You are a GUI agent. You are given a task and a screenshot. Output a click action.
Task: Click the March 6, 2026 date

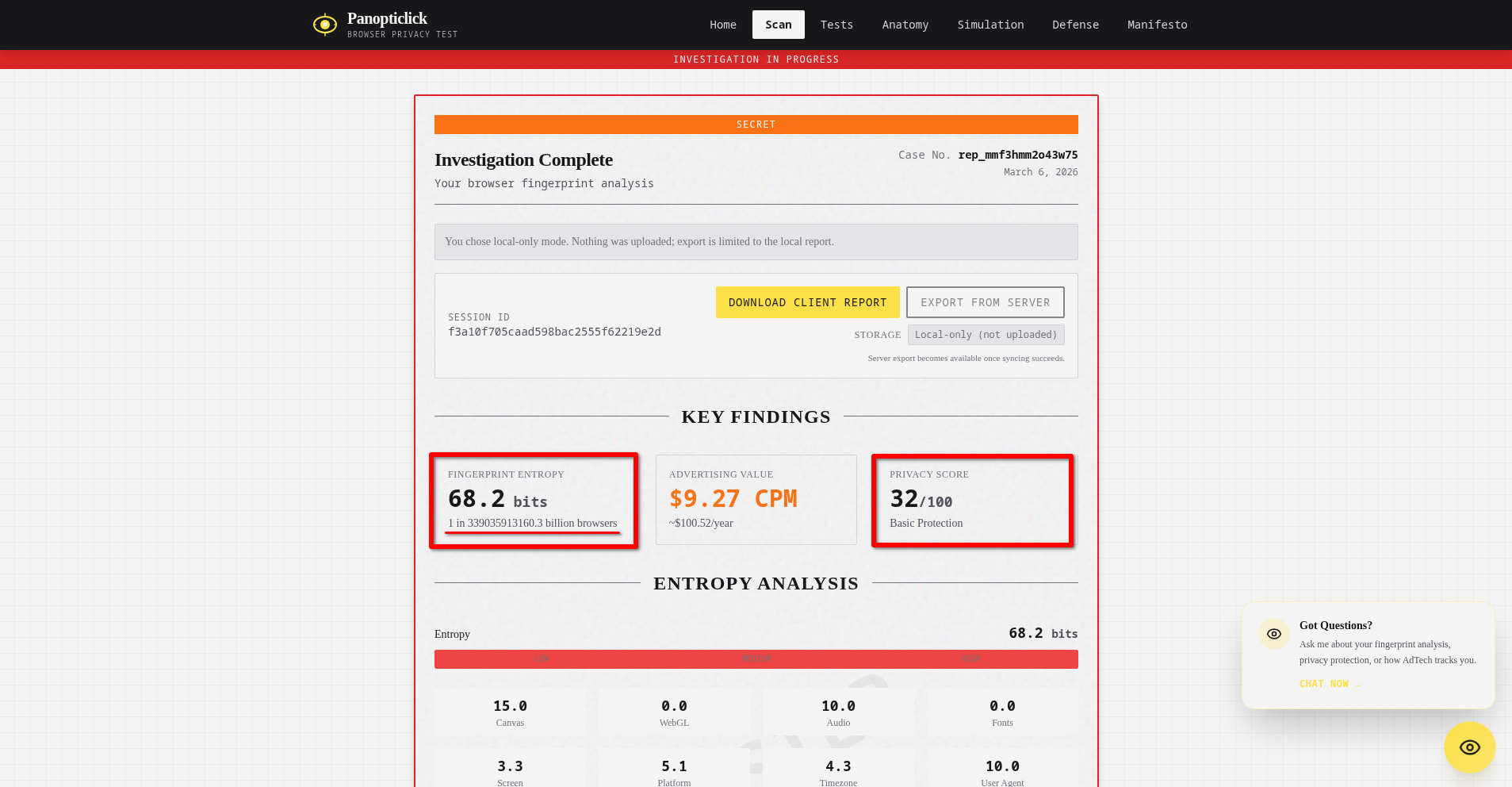click(x=1040, y=172)
